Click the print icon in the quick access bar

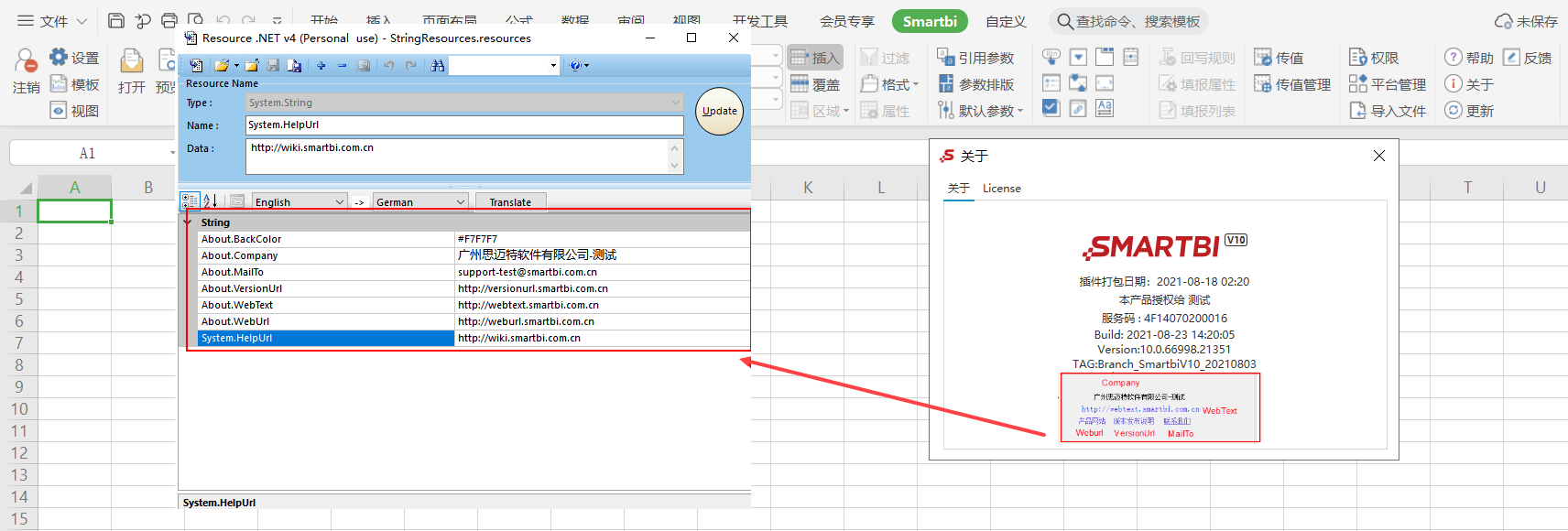[169, 20]
